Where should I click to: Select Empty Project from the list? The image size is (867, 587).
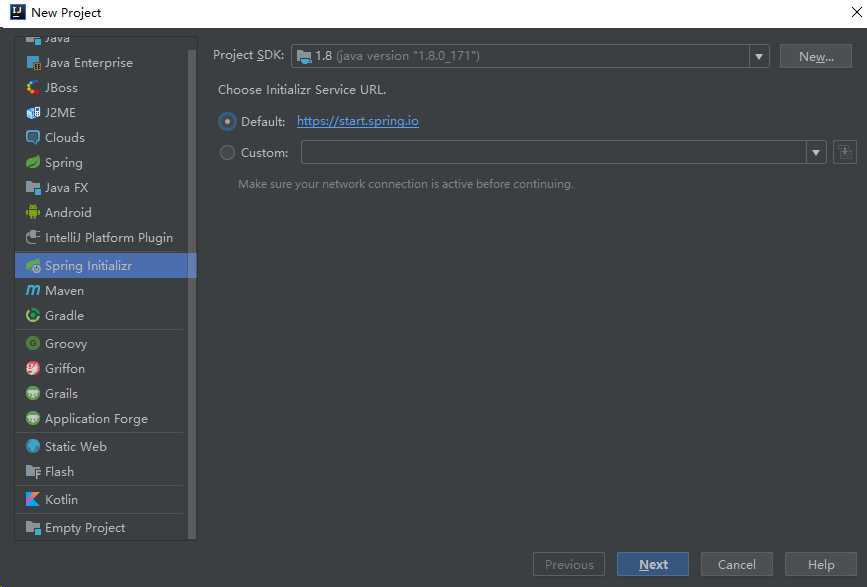pos(85,527)
